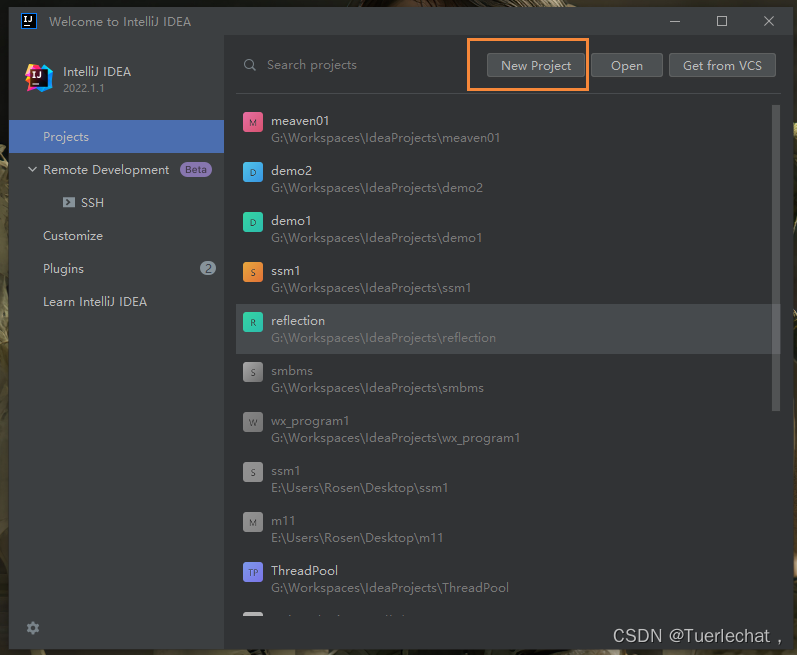Minimize the Welcome window
The image size is (797, 655).
(x=675, y=21)
